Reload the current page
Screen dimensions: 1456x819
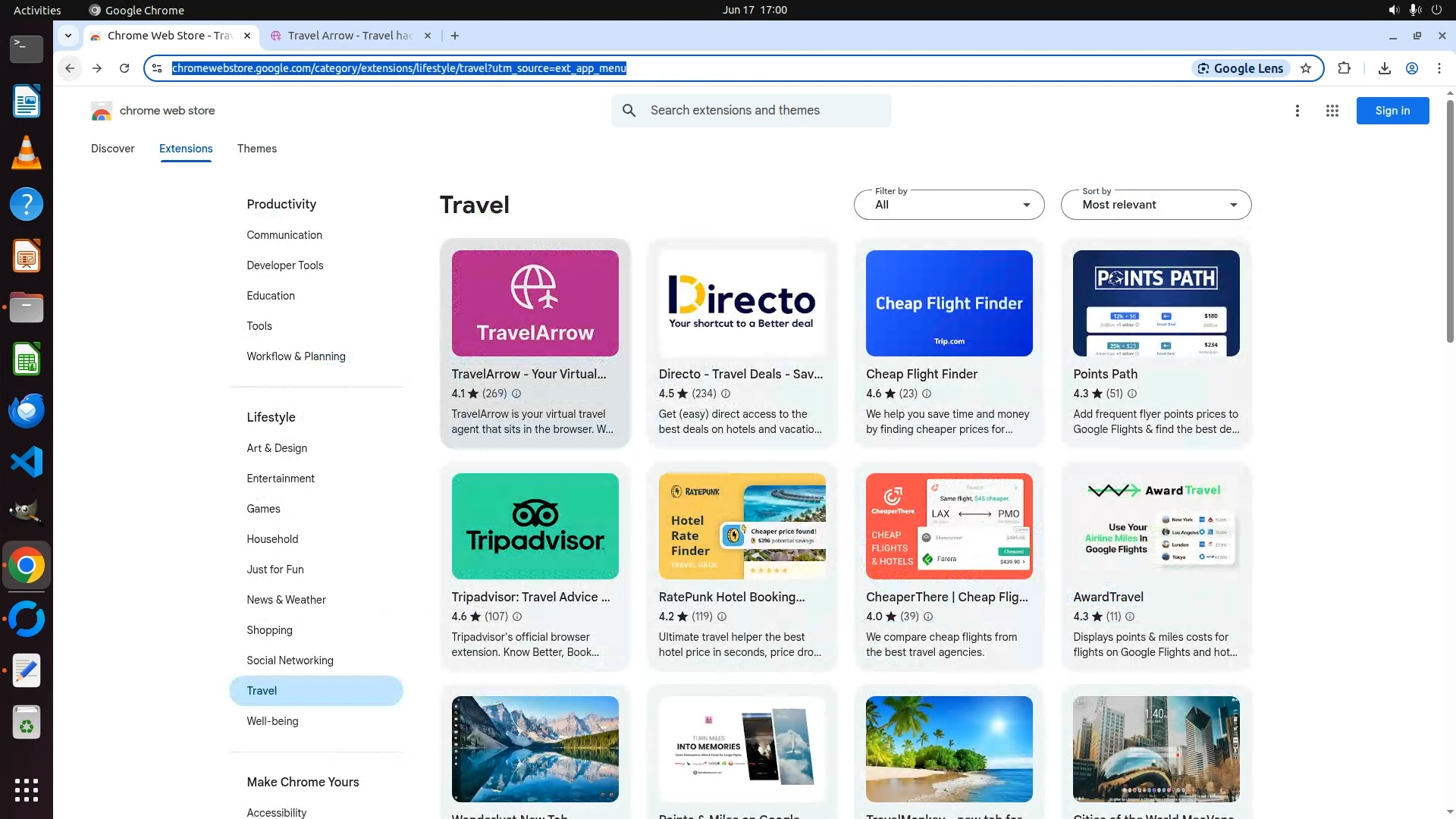[x=124, y=68]
